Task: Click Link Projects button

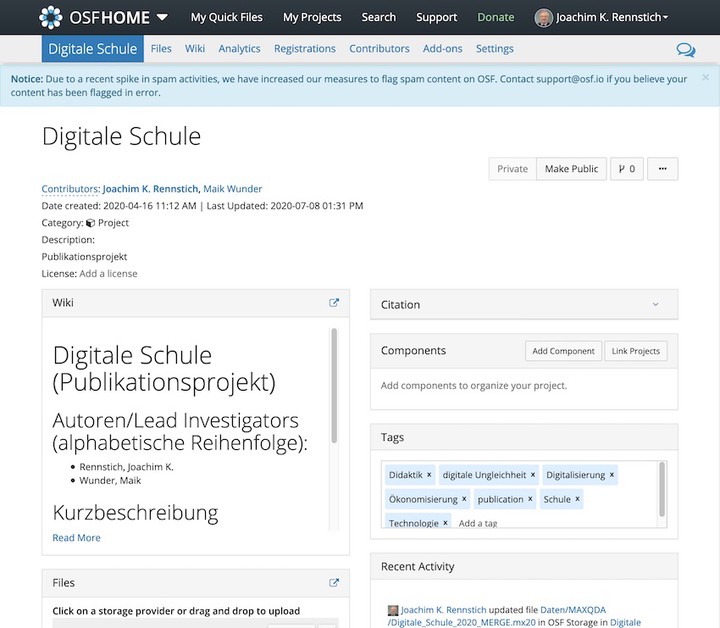Action: (x=636, y=351)
